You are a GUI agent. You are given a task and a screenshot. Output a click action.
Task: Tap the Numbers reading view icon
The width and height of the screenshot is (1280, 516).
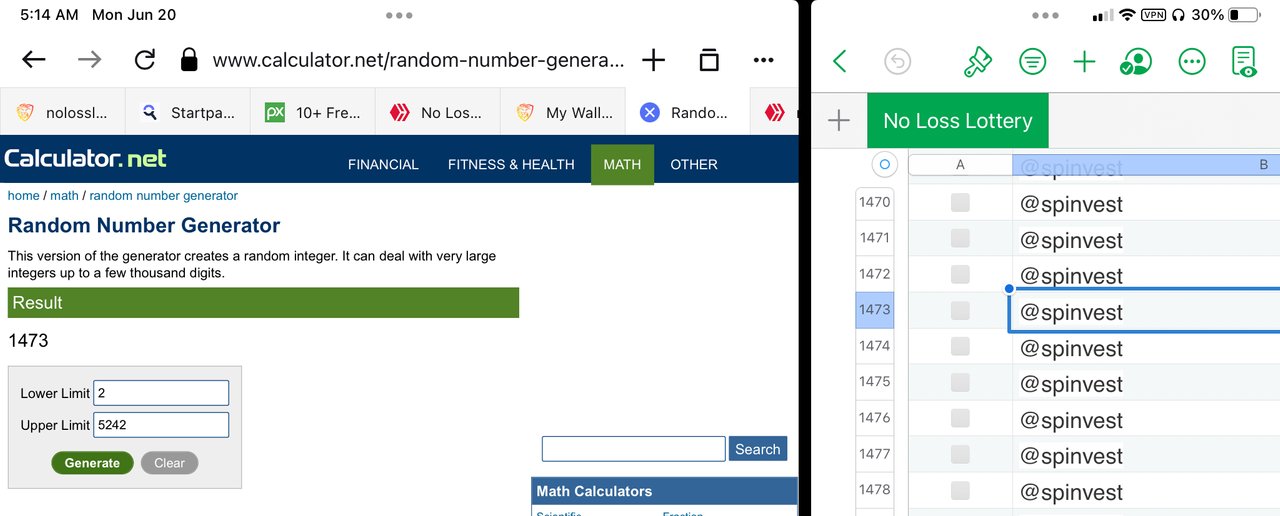tap(1244, 62)
